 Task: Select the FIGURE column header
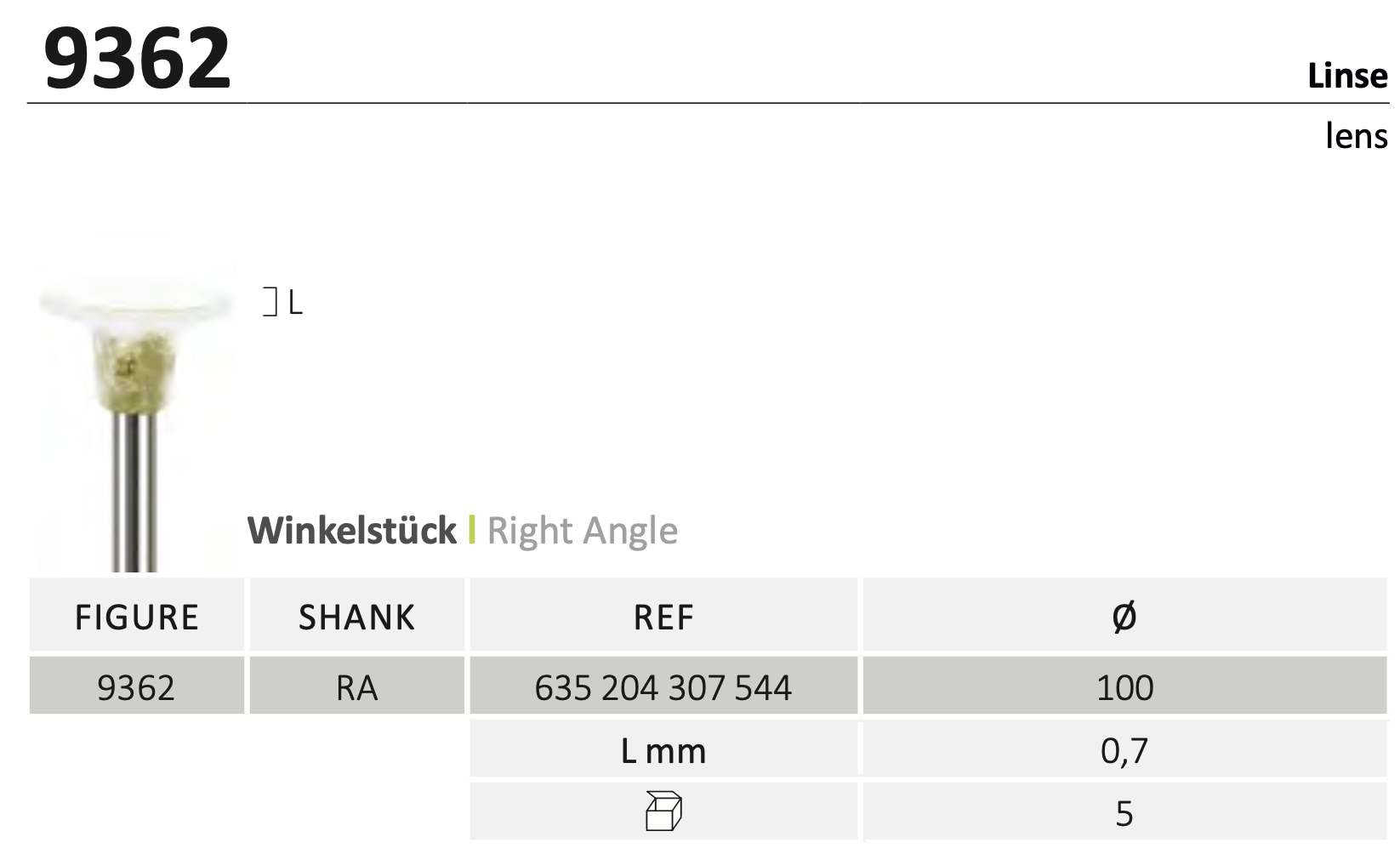coord(137,617)
